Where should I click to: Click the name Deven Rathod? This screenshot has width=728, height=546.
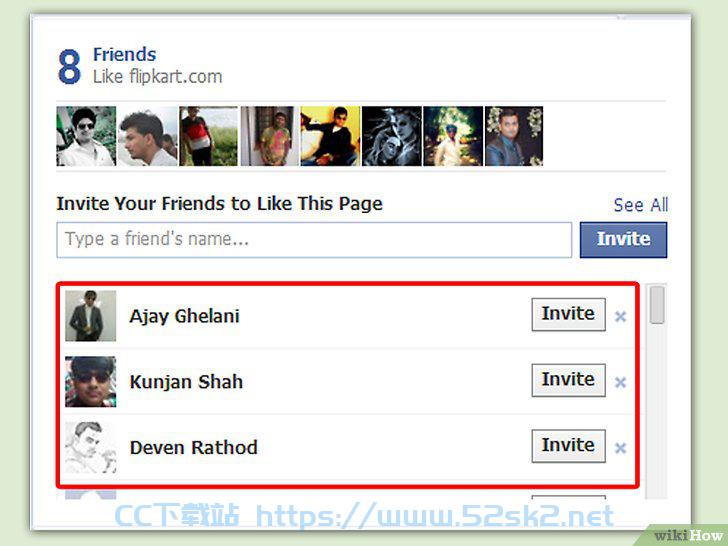click(194, 448)
